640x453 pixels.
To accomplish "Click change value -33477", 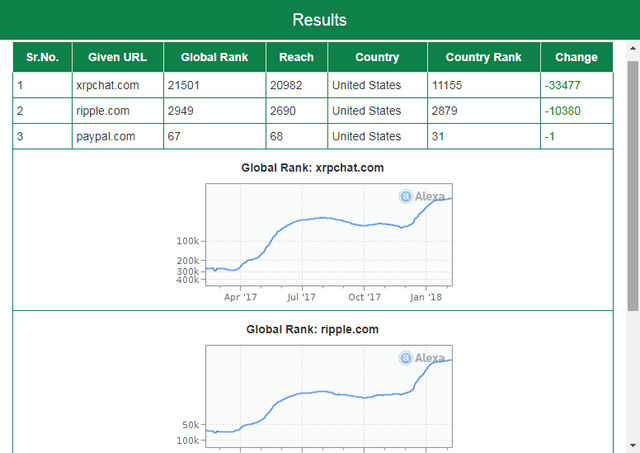I will [x=562, y=85].
